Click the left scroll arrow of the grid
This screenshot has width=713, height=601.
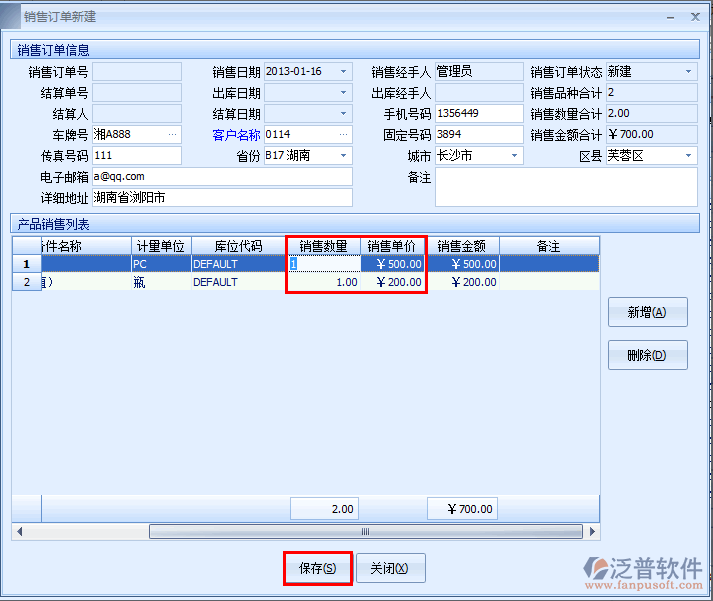(19, 531)
